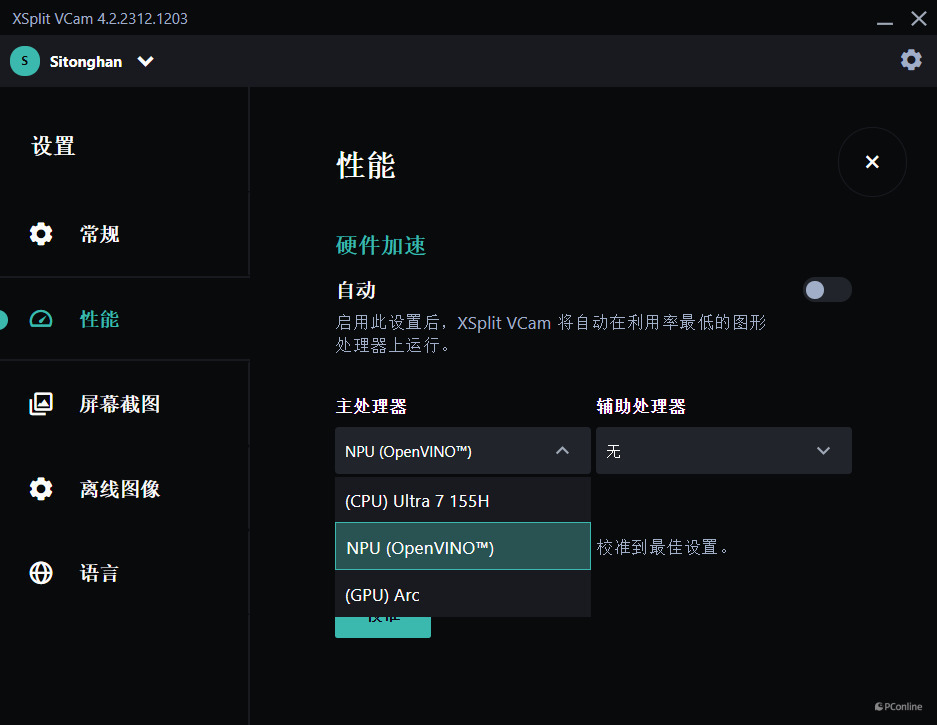
Task: Switch to the 常规 settings section
Action: click(x=99, y=233)
